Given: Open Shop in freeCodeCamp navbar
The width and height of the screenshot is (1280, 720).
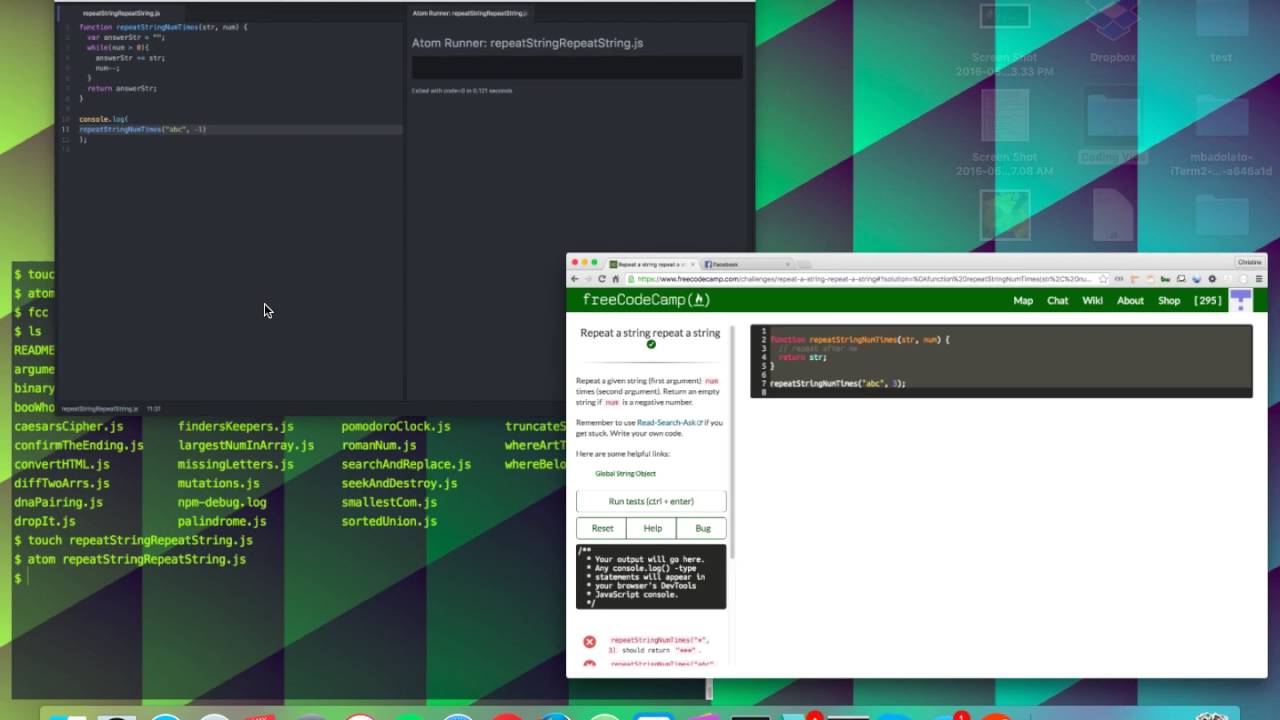Looking at the screenshot, I should pos(1169,300).
